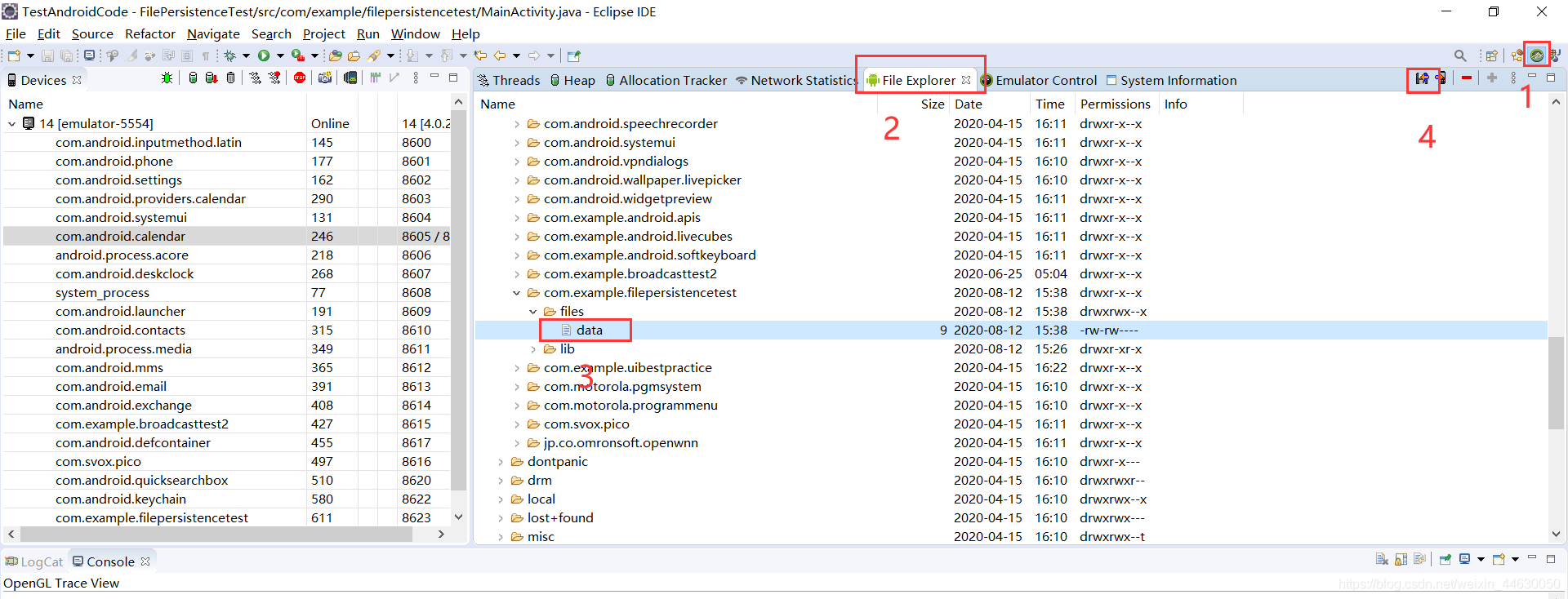
Task: Click the Open Type icon
Action: [335, 55]
